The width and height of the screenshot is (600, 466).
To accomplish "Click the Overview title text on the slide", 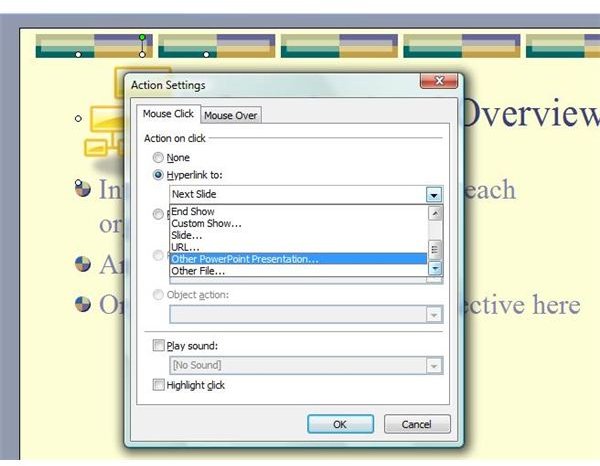I will click(532, 114).
